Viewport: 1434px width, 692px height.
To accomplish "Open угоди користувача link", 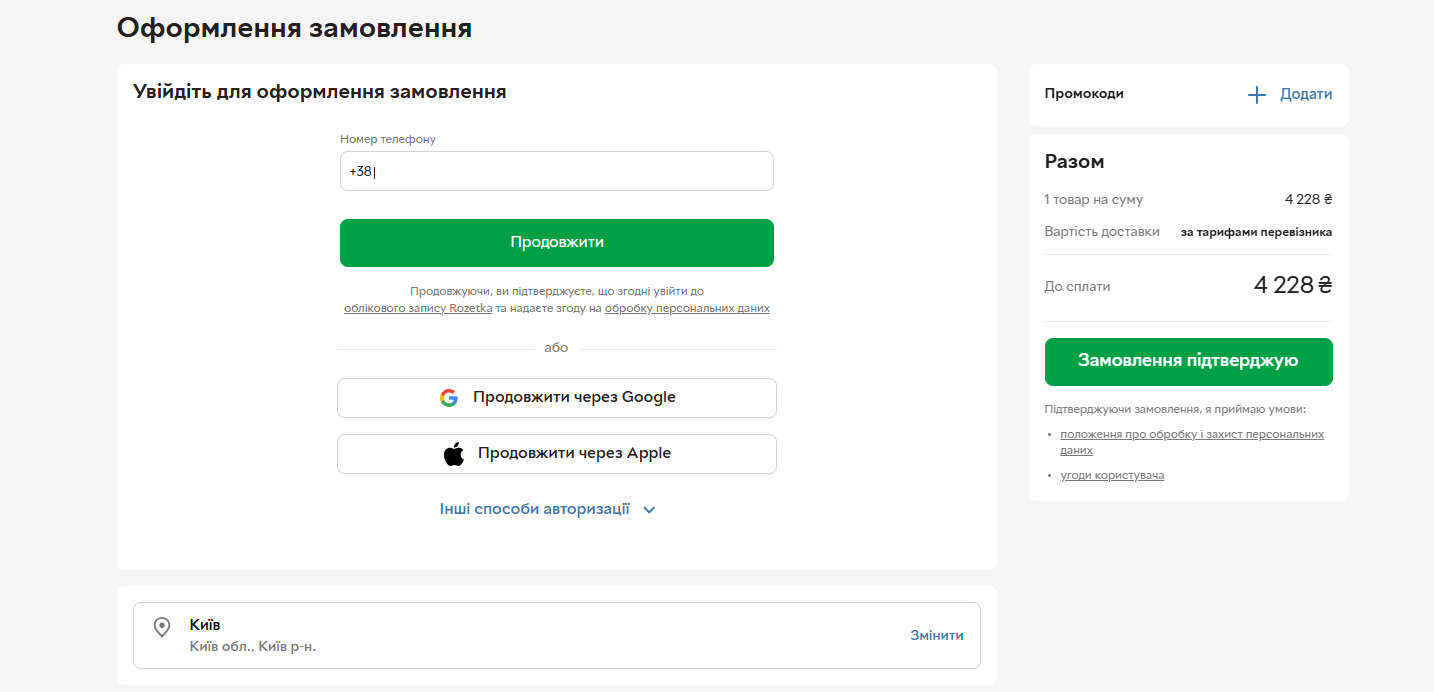I will click(1112, 475).
